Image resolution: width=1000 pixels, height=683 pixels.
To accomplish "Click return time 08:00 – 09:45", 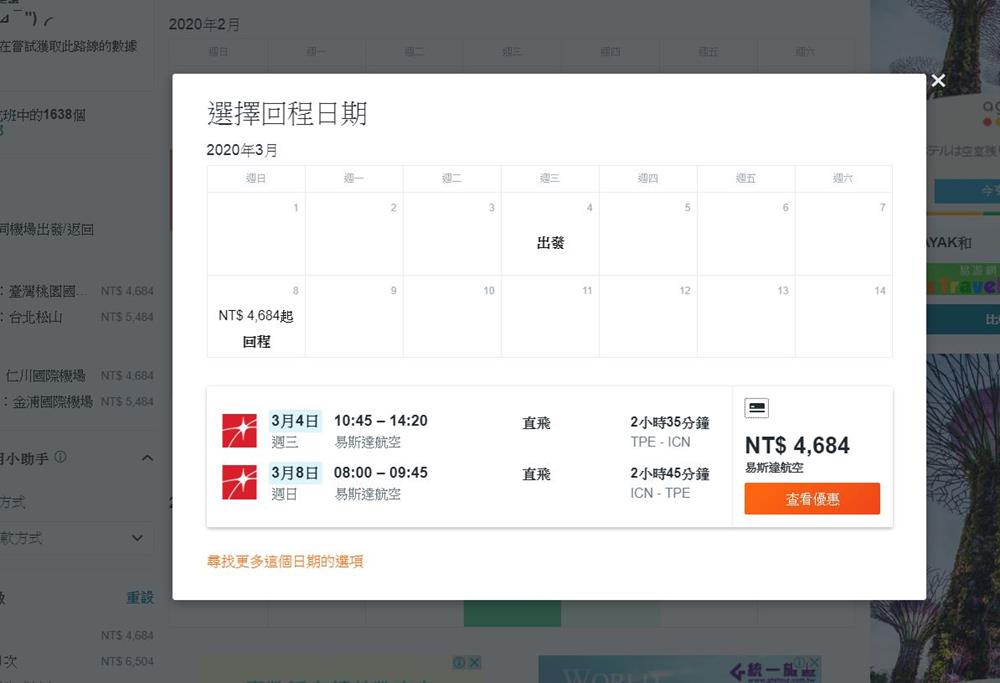I will click(x=381, y=473).
